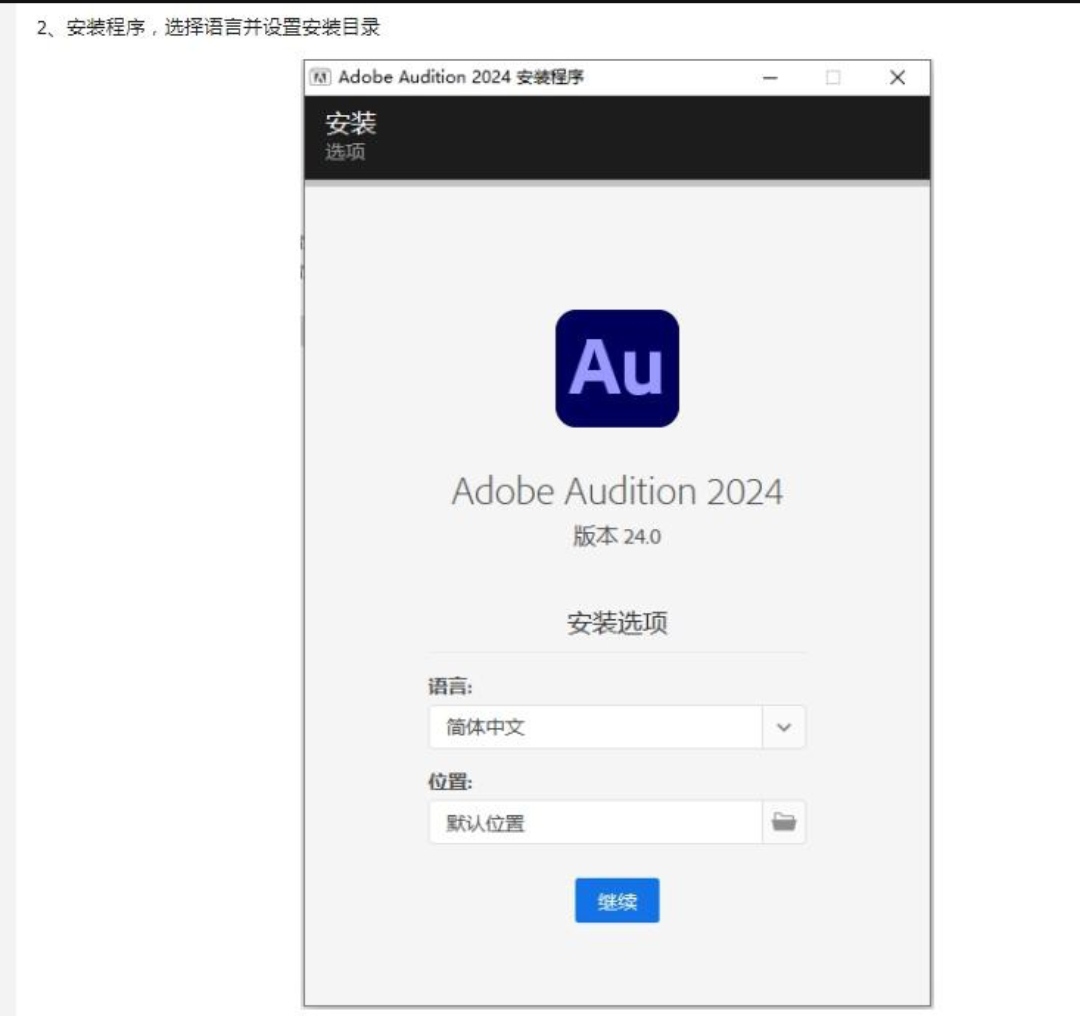
Task: Select the 选项 subtitle in the header
Action: click(x=345, y=152)
